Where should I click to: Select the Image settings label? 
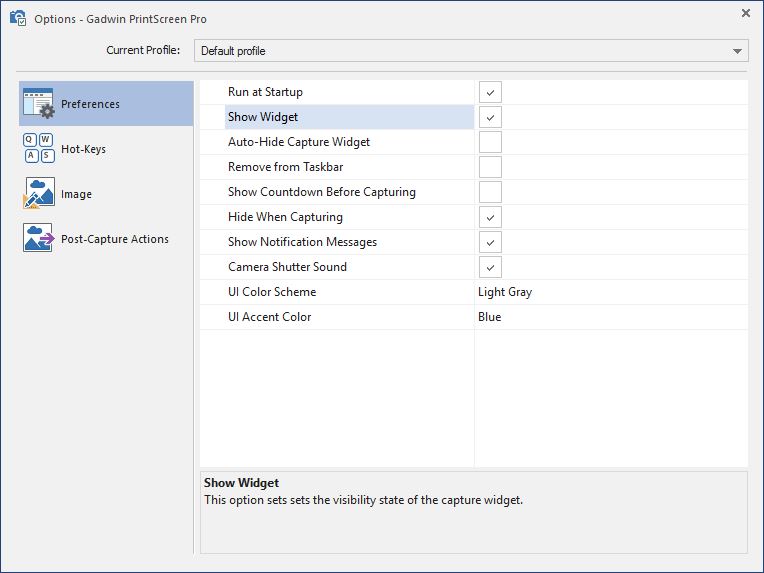point(76,194)
